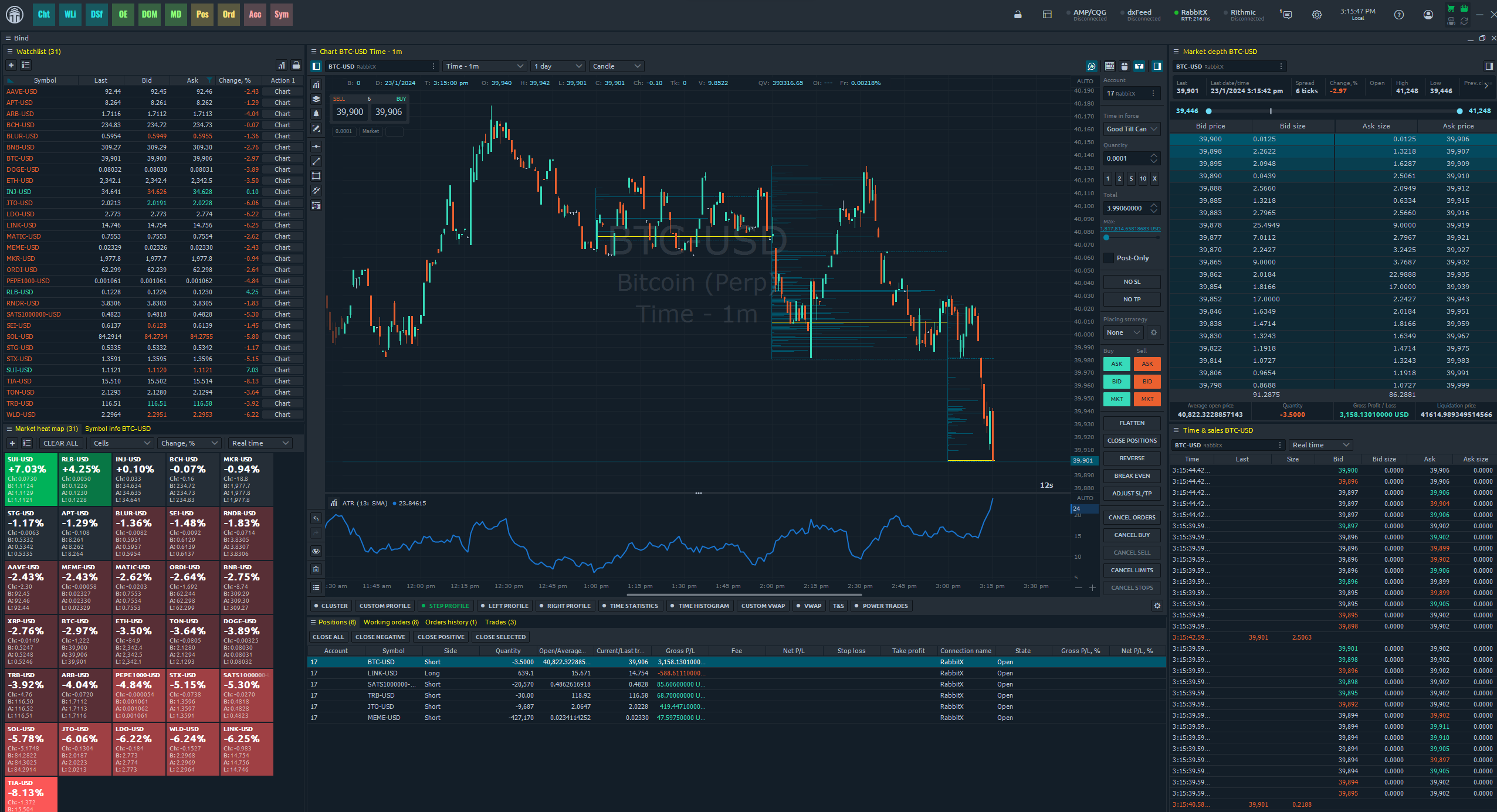Open the chart overlays layers icon
This screenshot has width=1497, height=812.
316,99
